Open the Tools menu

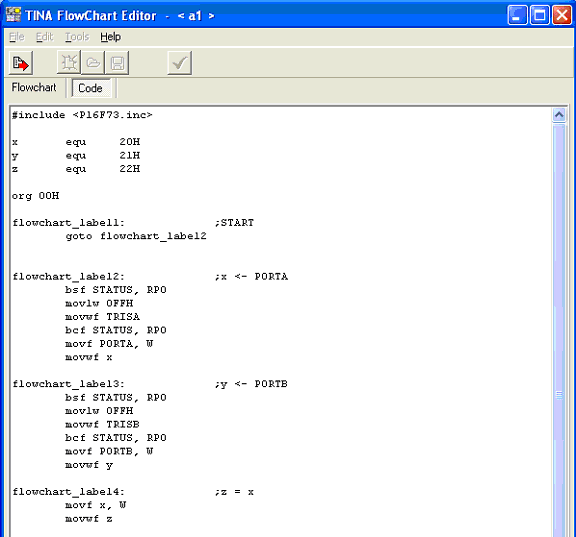pyautogui.click(x=77, y=37)
